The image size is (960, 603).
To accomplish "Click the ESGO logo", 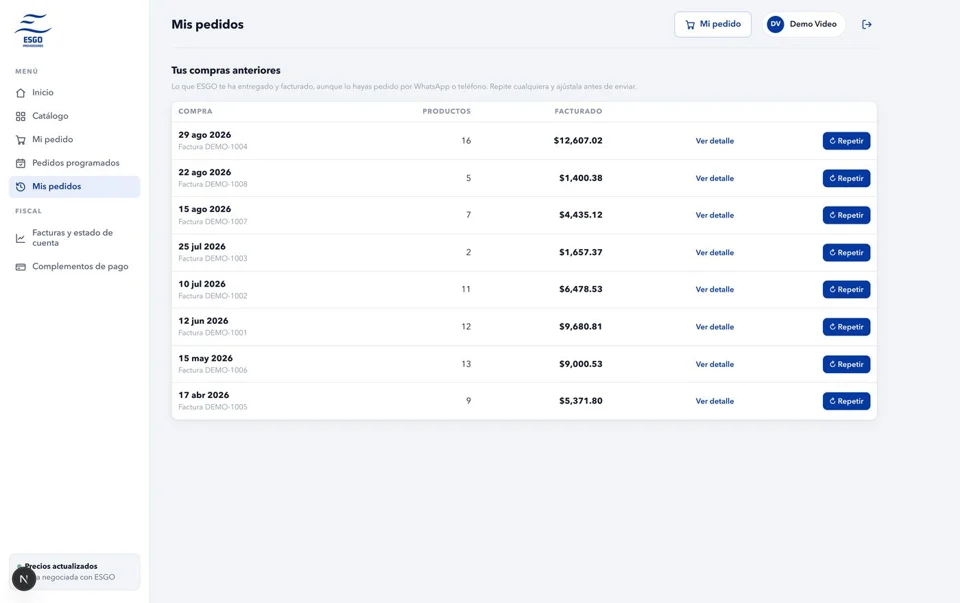I will point(33,31).
